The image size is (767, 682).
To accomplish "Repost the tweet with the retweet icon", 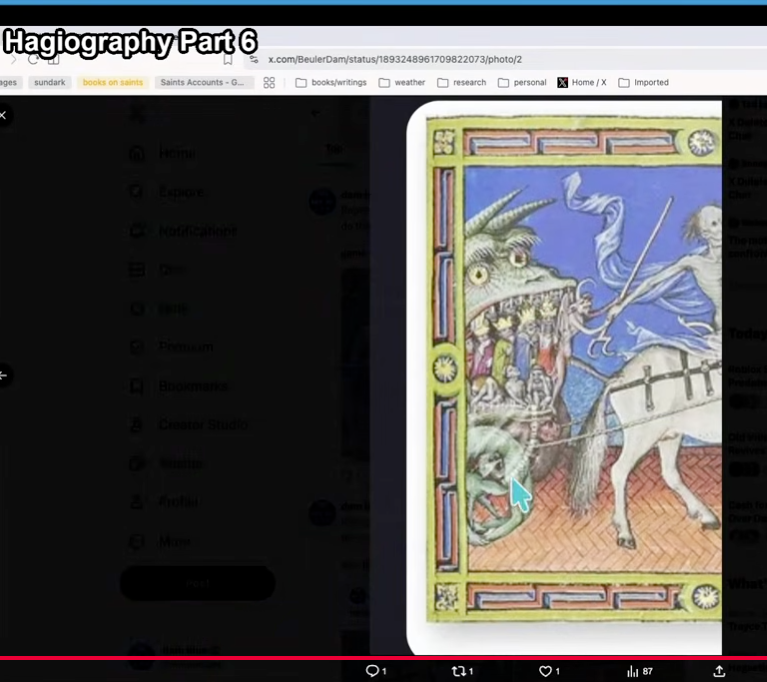I will coord(462,671).
